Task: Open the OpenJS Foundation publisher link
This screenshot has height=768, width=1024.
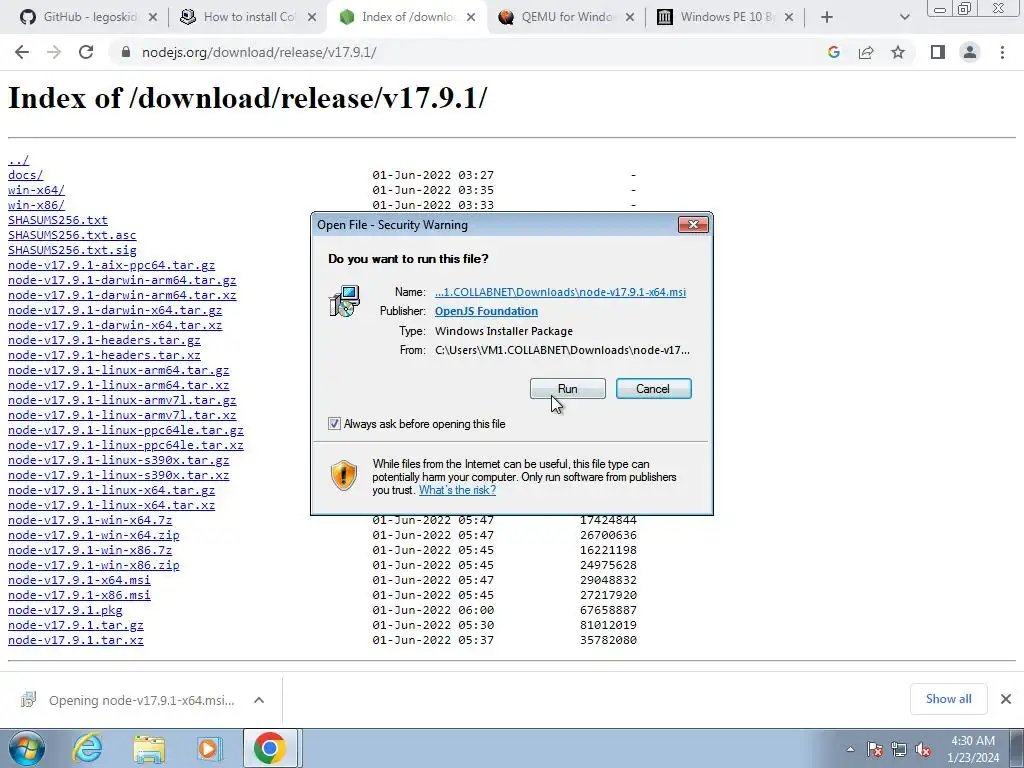Action: pos(487,312)
